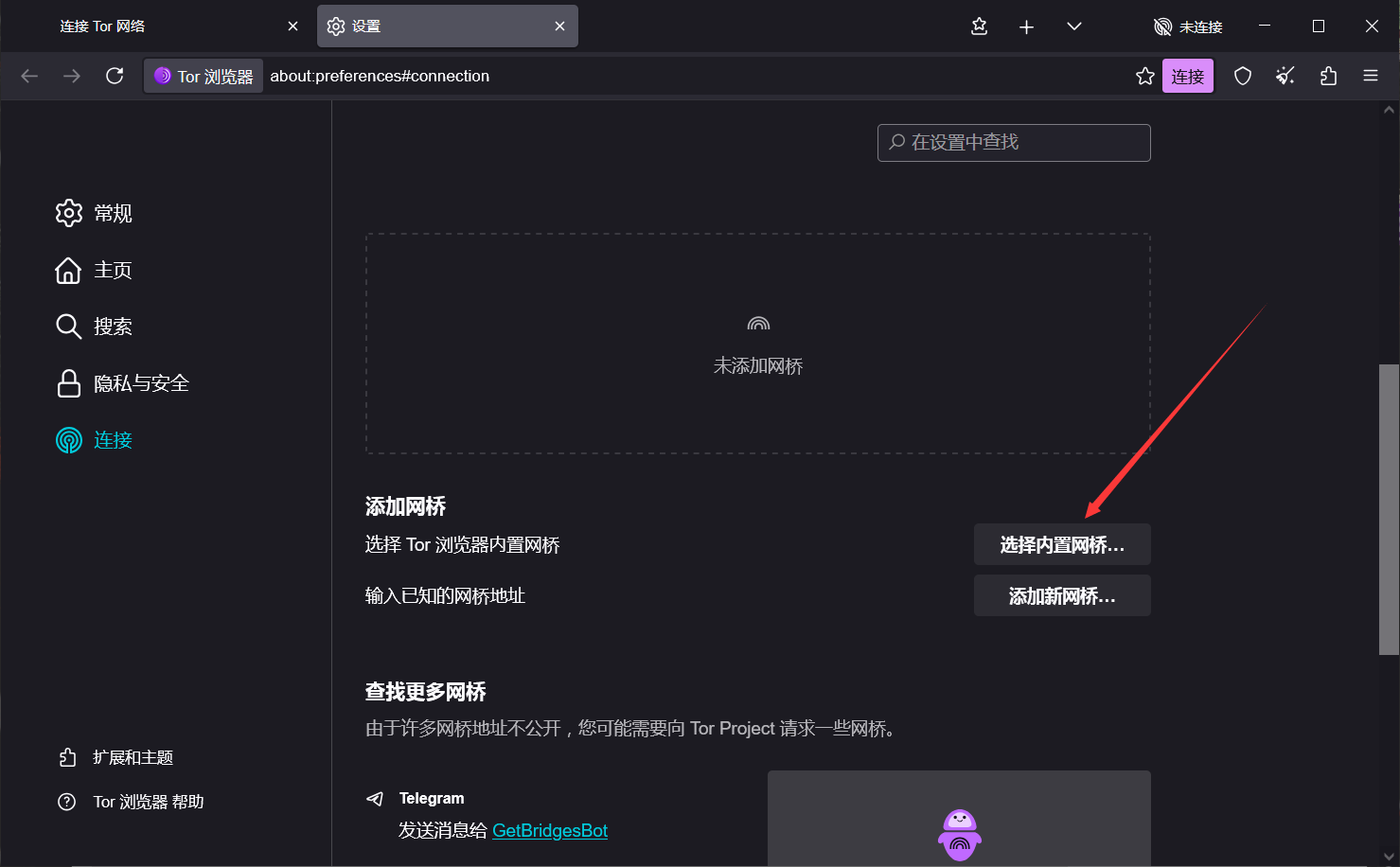Open 扩展和主题 from the sidebar
Screen dimensions: 1400x867
click(129, 756)
